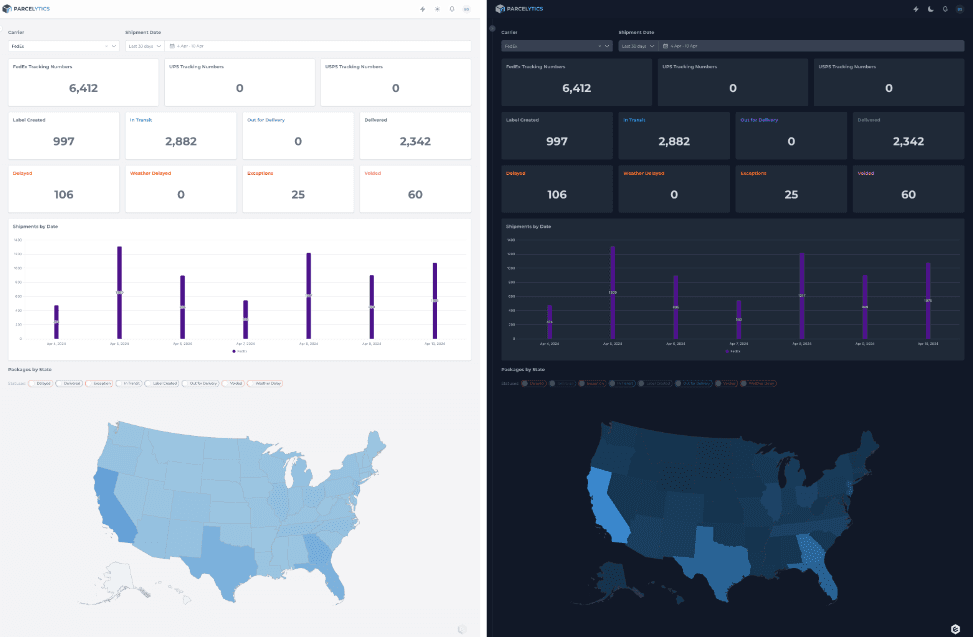Toggle the Delivered status filter in light view
973x637 pixels.
pyautogui.click(x=69, y=383)
